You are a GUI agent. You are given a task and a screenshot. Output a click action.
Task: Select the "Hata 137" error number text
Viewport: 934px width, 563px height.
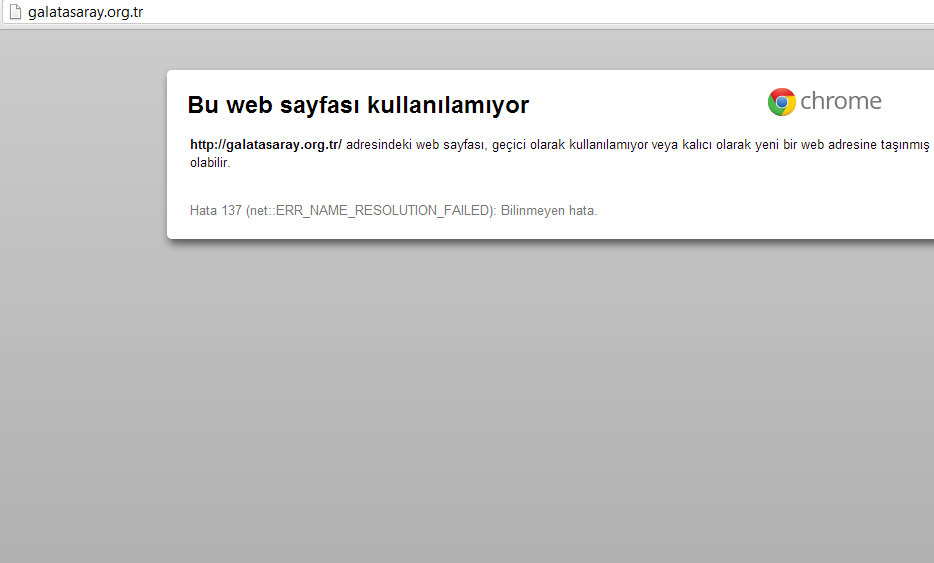(x=216, y=211)
